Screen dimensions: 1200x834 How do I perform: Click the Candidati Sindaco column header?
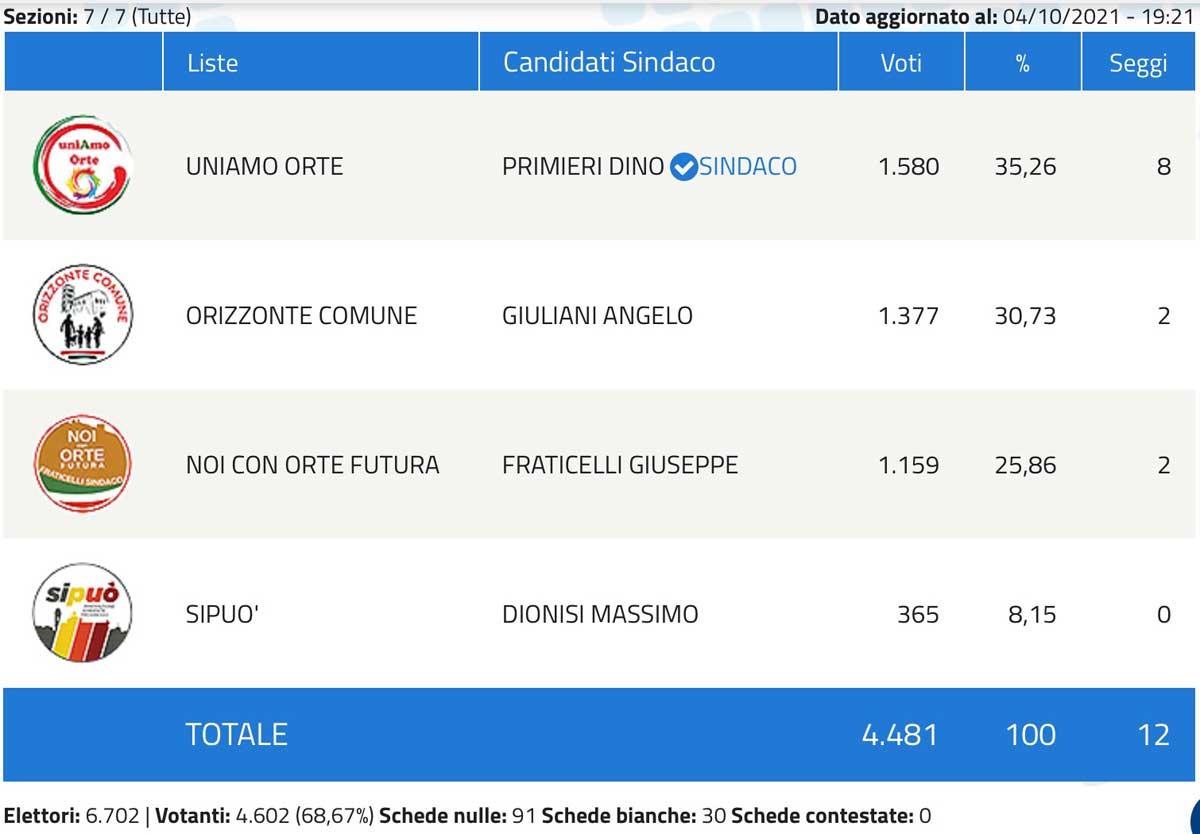pos(609,62)
